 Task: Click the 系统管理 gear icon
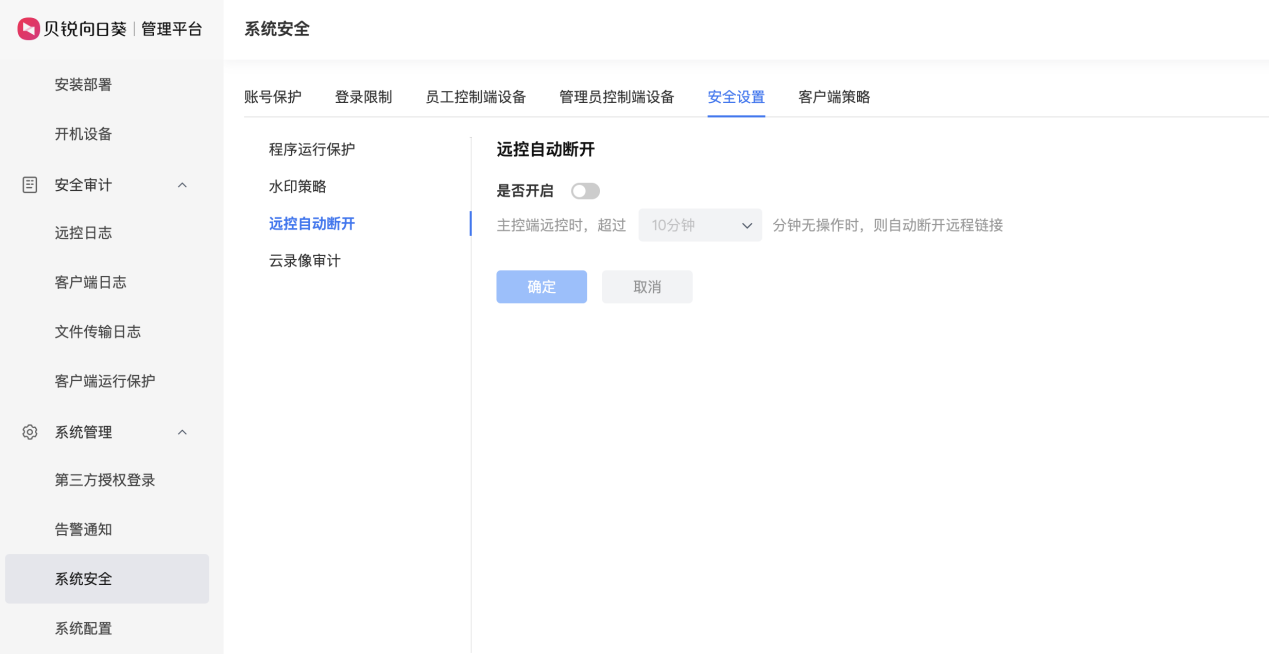click(x=30, y=432)
